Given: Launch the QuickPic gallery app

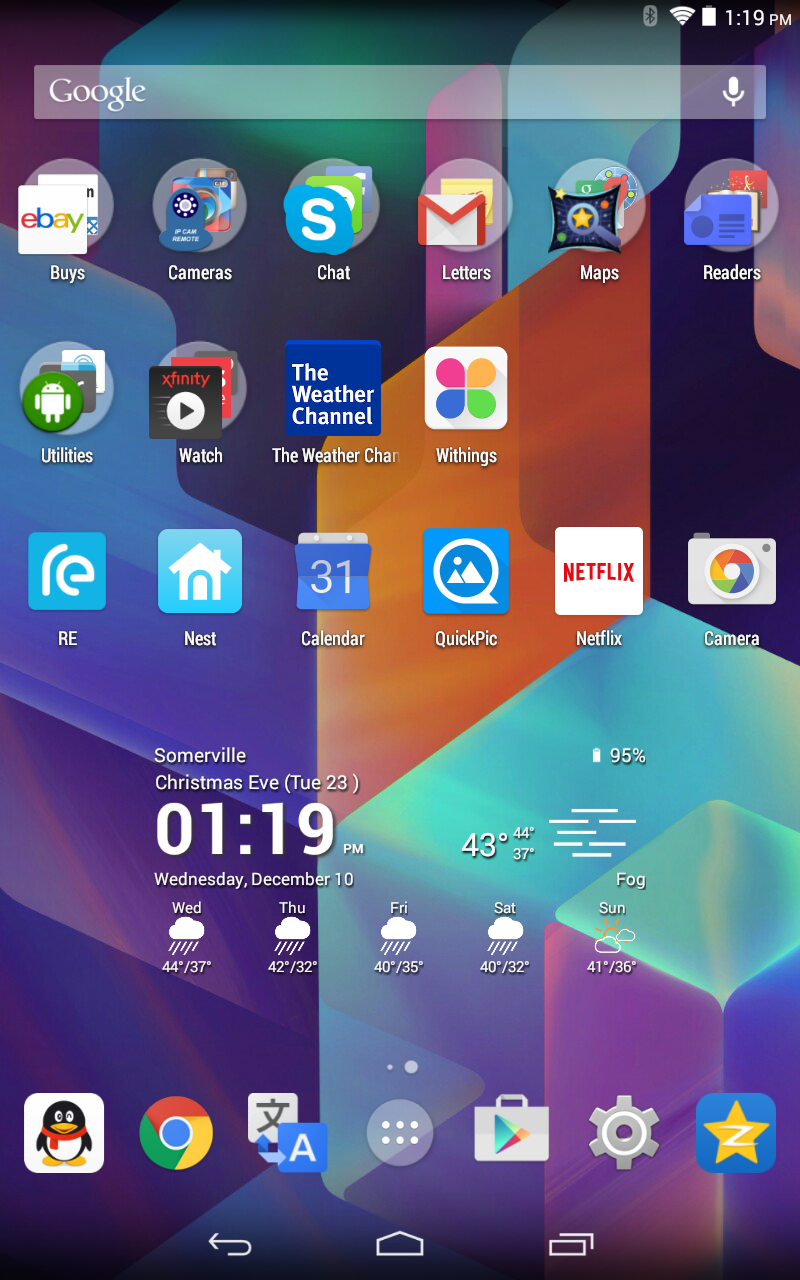Looking at the screenshot, I should pyautogui.click(x=466, y=571).
